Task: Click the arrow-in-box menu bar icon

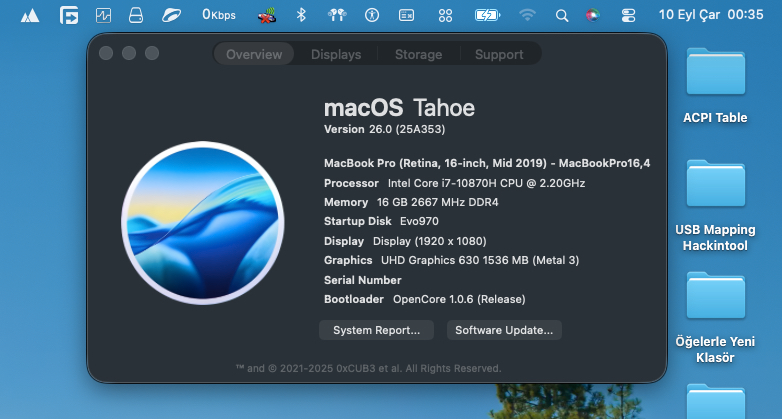Action: click(x=69, y=15)
